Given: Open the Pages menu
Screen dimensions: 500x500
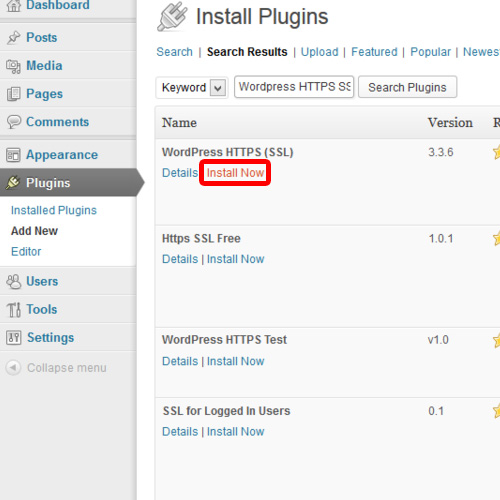Looking at the screenshot, I should click(44, 94).
